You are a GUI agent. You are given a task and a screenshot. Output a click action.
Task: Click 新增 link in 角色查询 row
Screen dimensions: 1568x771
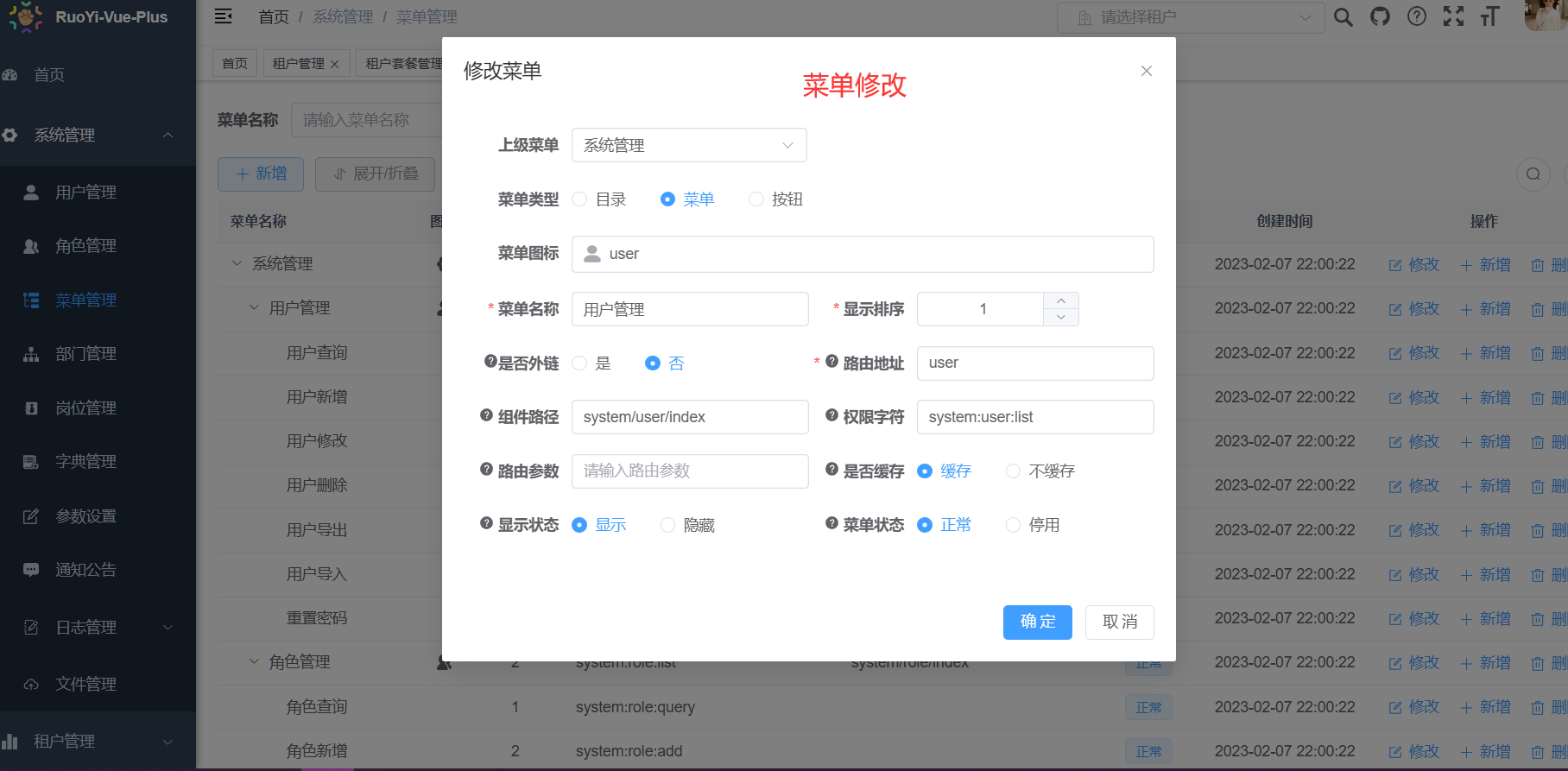pyautogui.click(x=1486, y=707)
